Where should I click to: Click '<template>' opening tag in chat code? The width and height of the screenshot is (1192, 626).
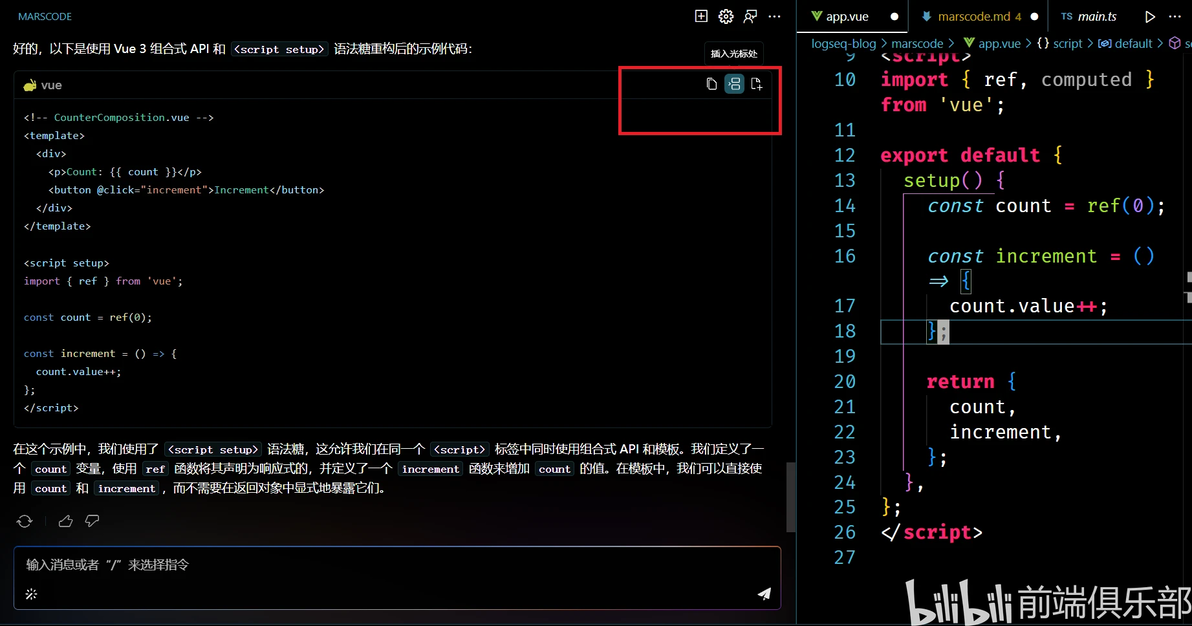(54, 135)
